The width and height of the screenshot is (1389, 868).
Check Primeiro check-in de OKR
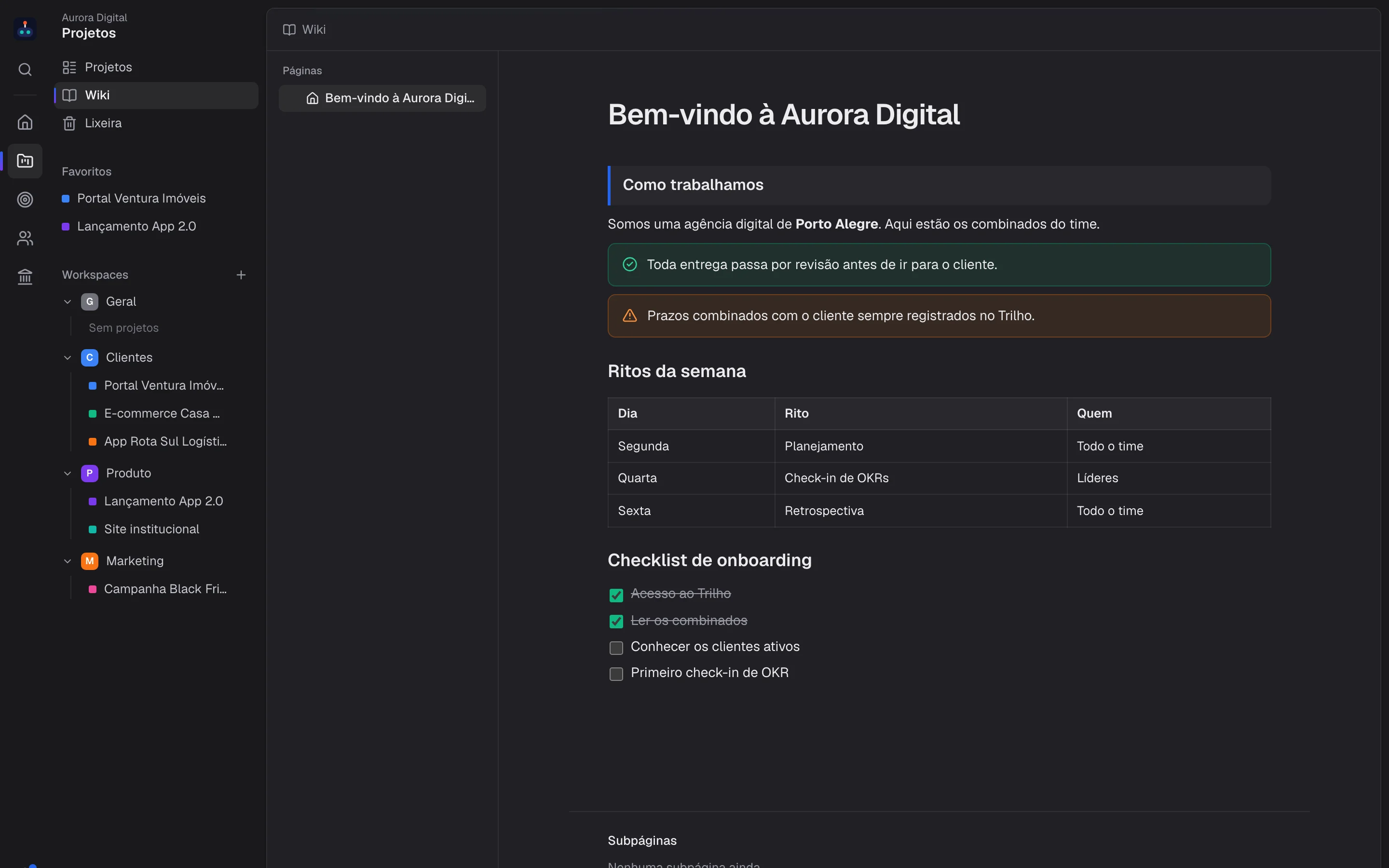pos(616,673)
